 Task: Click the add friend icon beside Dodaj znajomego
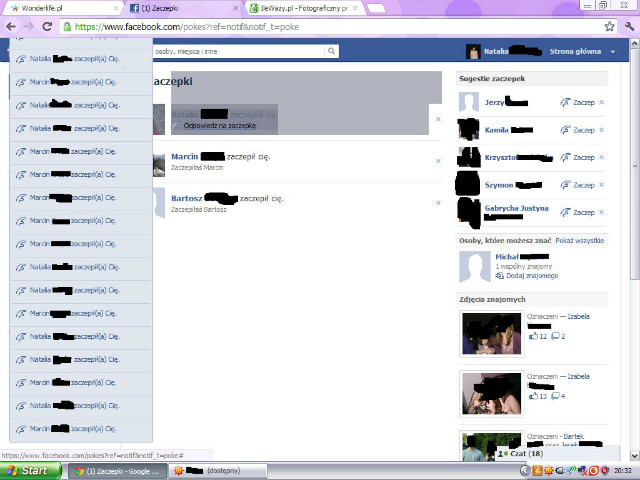(x=500, y=276)
